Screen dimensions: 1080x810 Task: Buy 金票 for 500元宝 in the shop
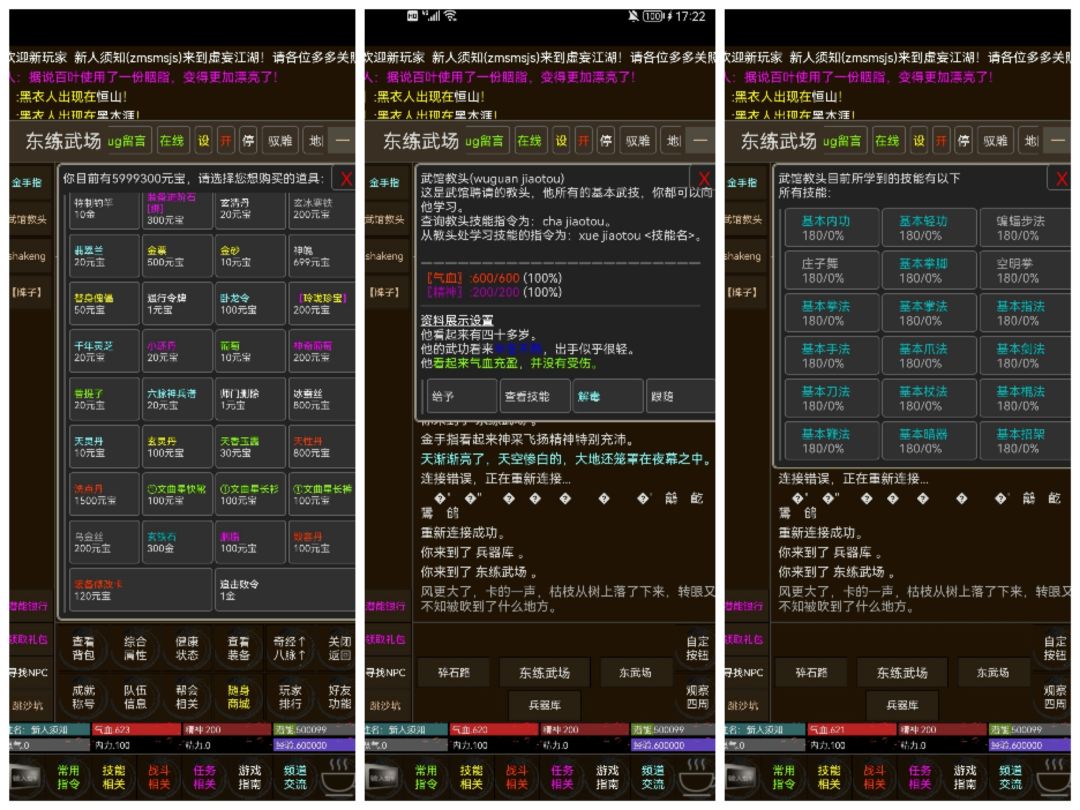pyautogui.click(x=176, y=256)
